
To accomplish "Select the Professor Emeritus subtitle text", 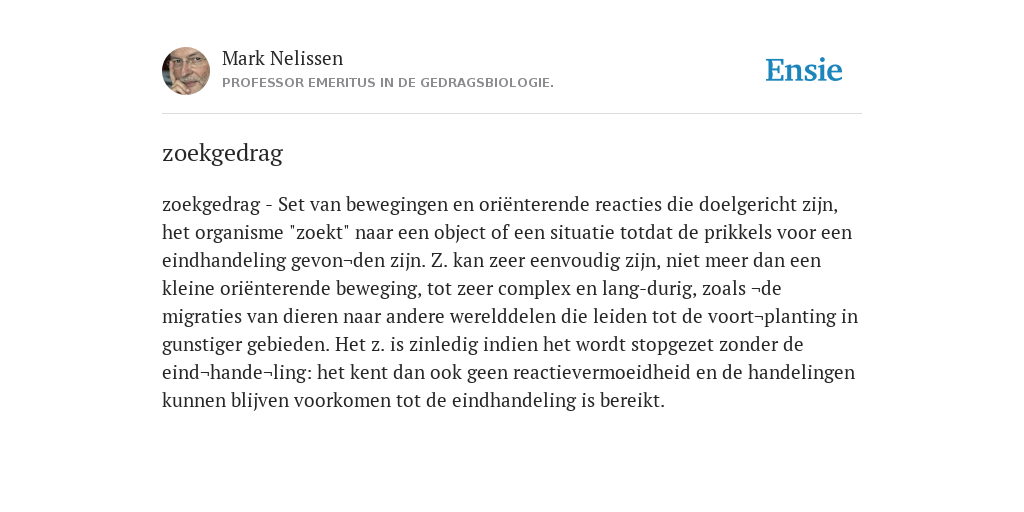I will [388, 83].
